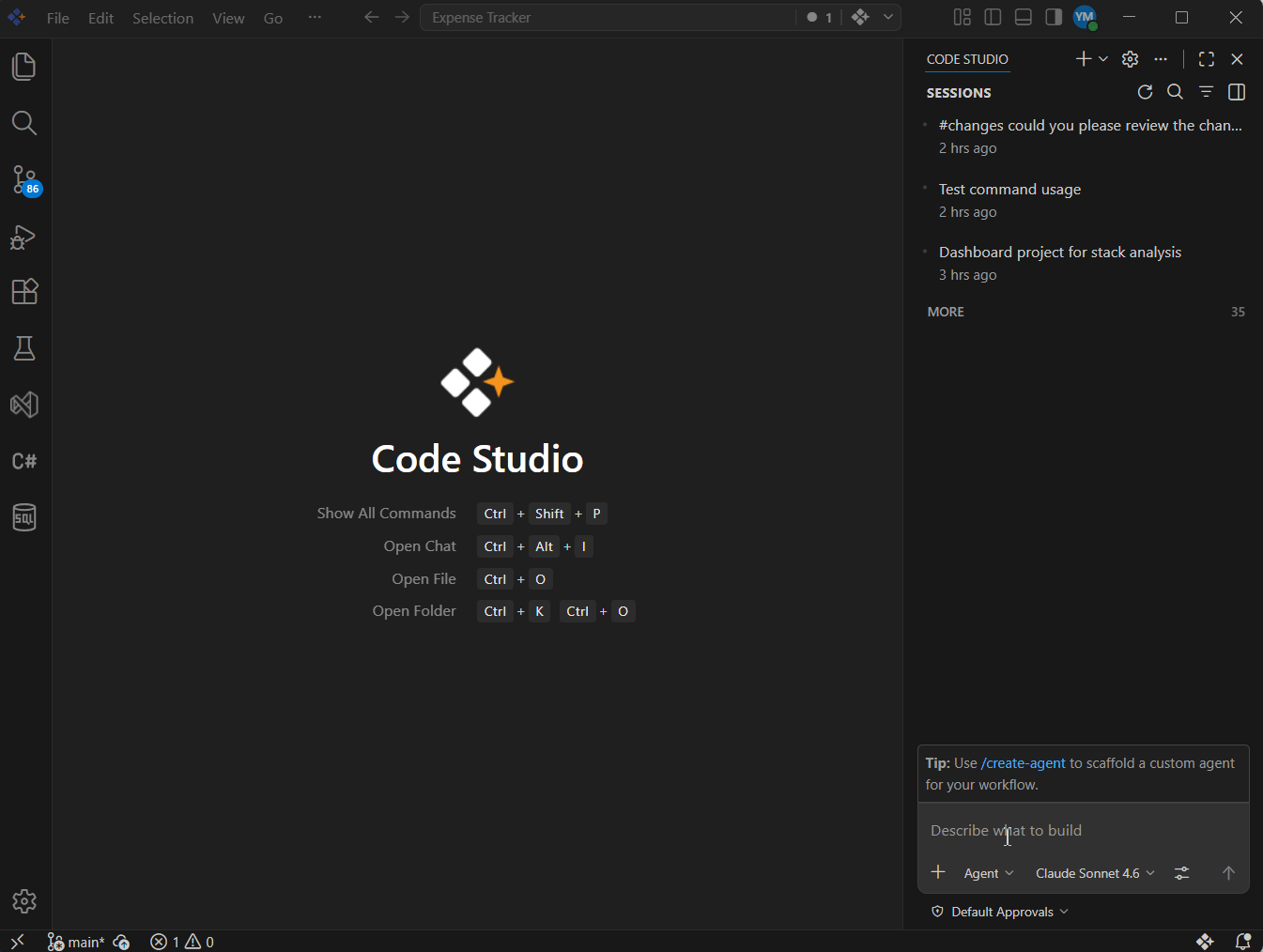Open the SQL database view

click(24, 517)
